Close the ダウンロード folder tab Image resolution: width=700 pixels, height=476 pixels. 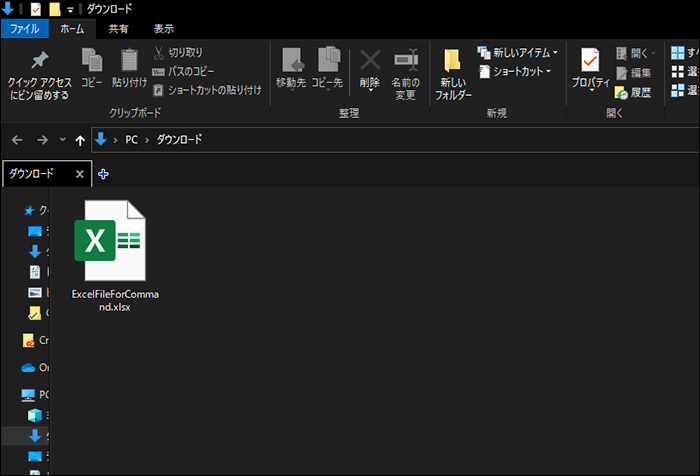[x=81, y=174]
